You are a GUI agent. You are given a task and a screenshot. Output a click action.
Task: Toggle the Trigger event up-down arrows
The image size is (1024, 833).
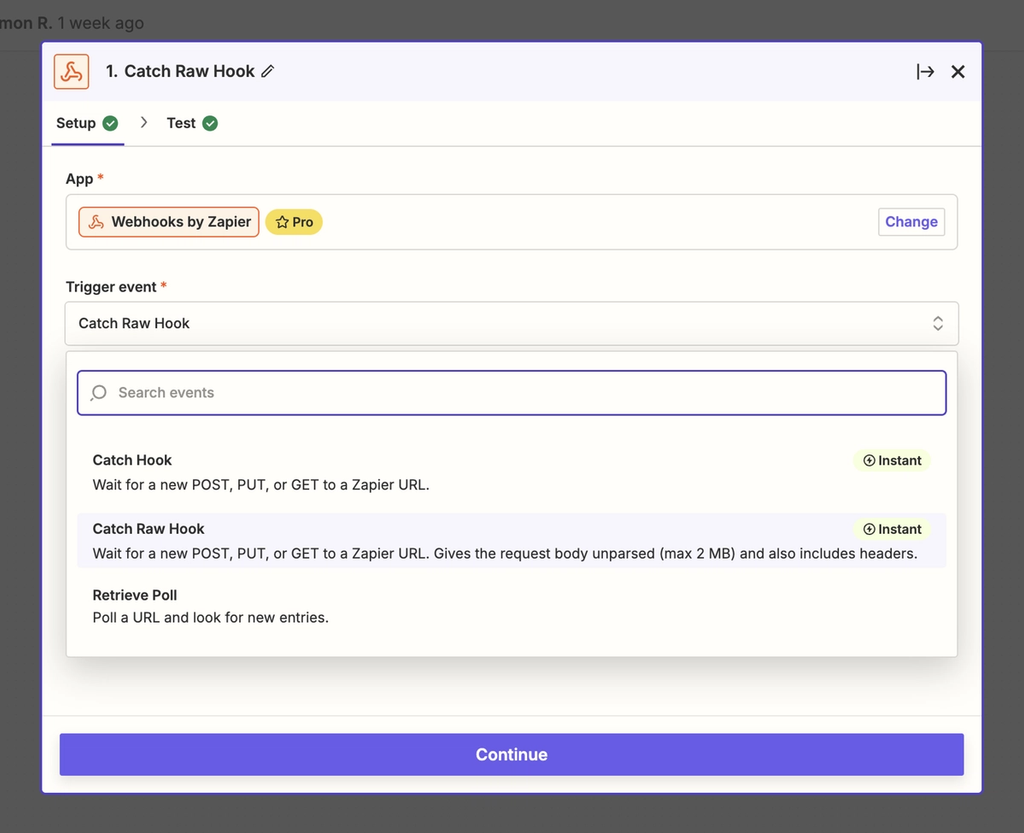(x=938, y=323)
